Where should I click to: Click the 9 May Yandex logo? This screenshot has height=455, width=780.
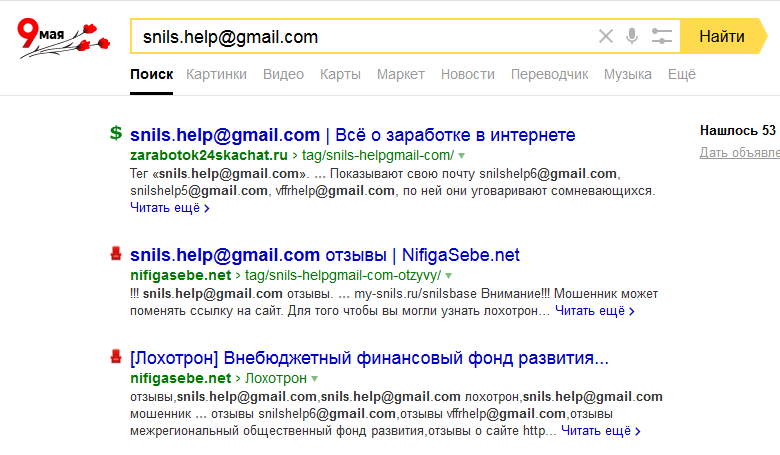[x=62, y=38]
